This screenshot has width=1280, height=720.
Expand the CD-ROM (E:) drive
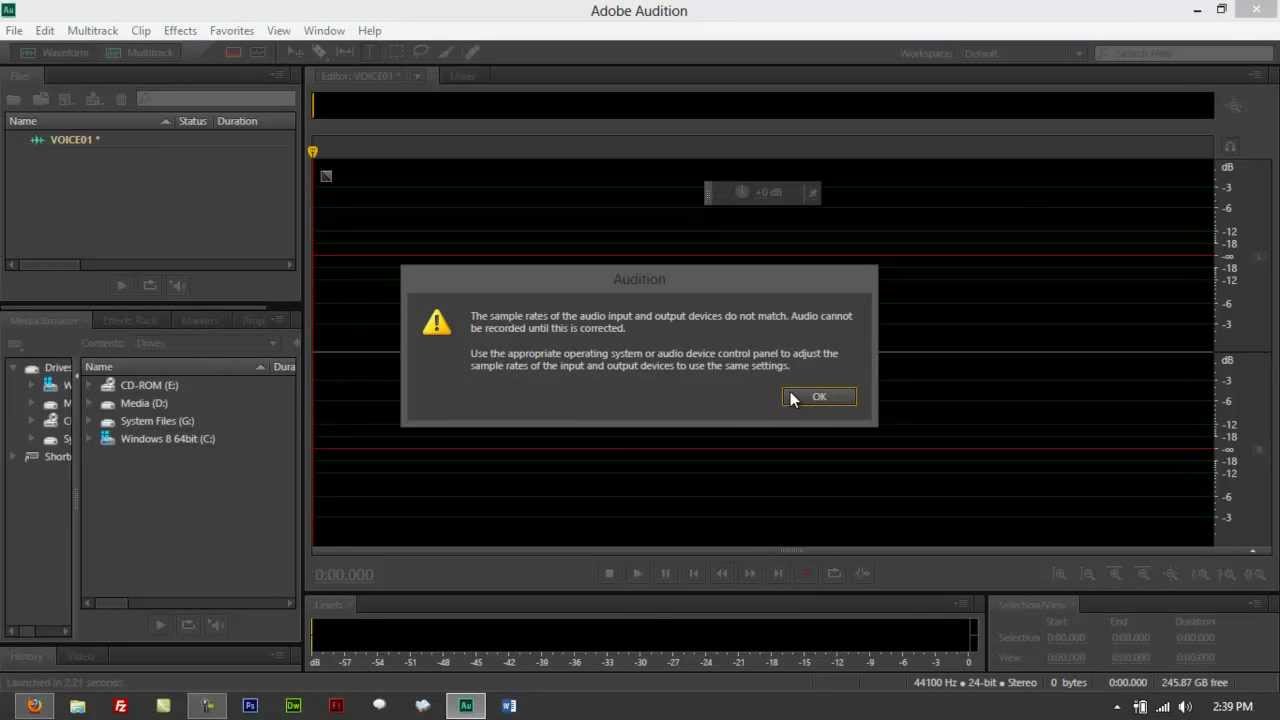(x=89, y=385)
